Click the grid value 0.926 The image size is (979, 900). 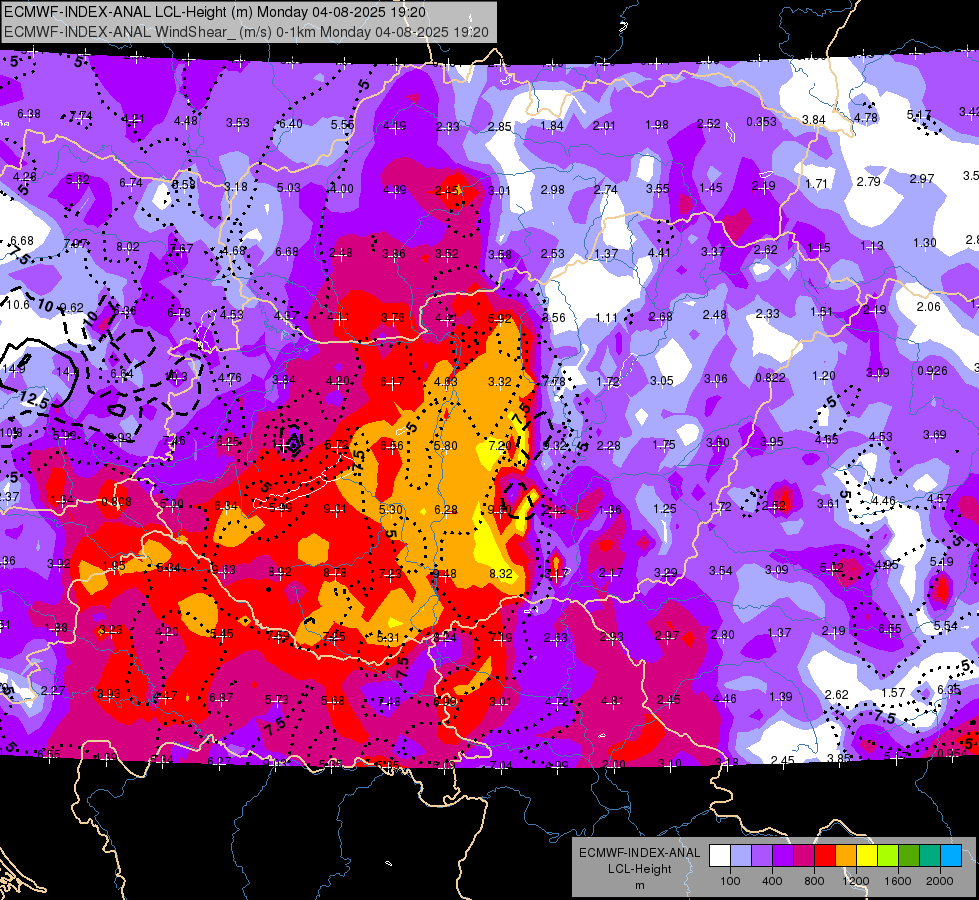[932, 370]
